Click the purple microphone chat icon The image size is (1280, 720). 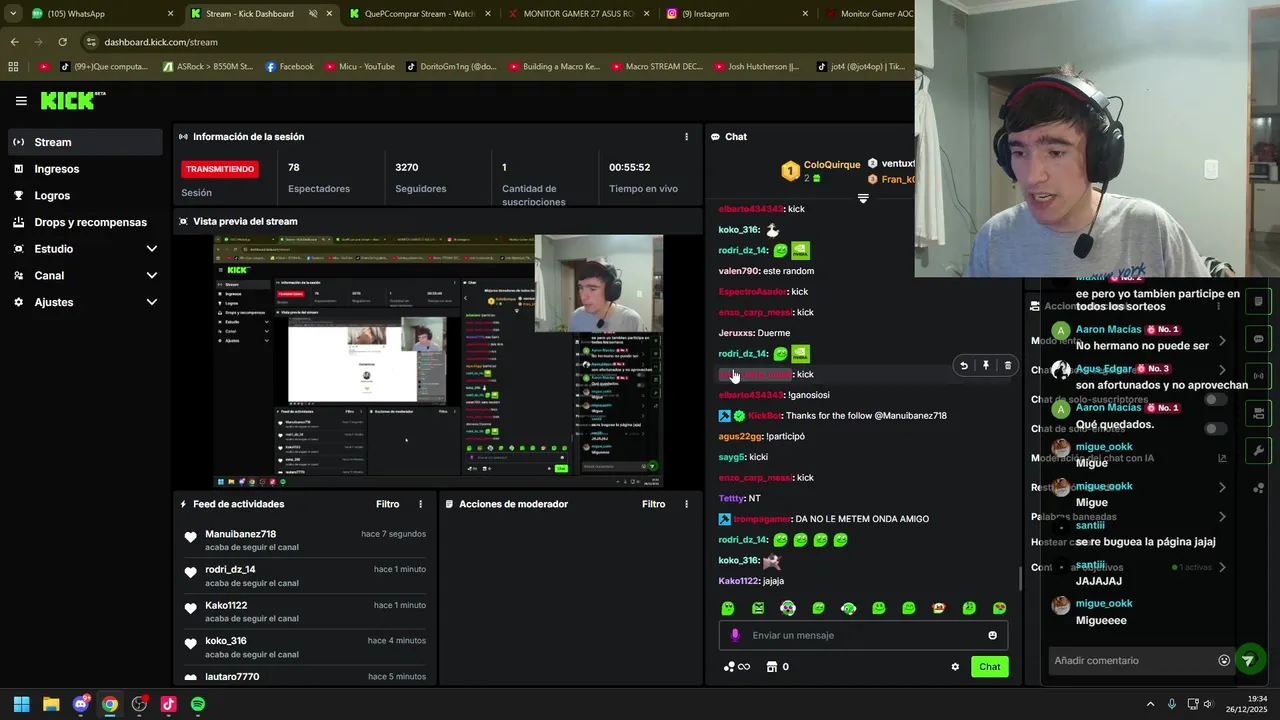pyautogui.click(x=735, y=635)
